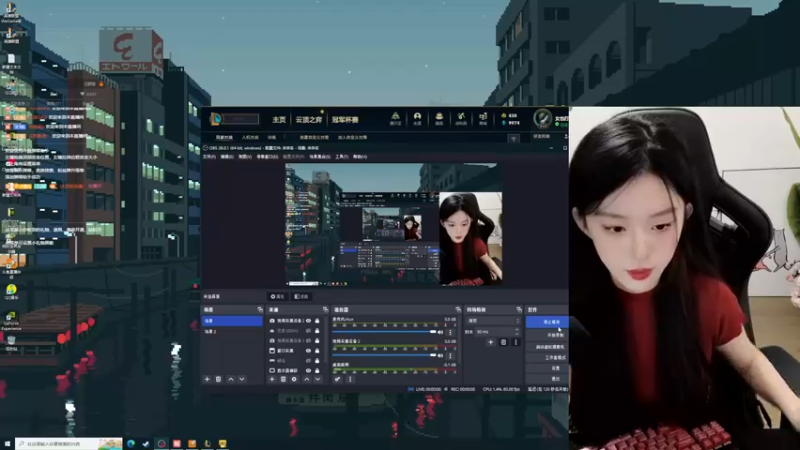Viewport: 800px width, 450px height.
Task: Show the Text (GDI+) source
Action: click(308, 331)
